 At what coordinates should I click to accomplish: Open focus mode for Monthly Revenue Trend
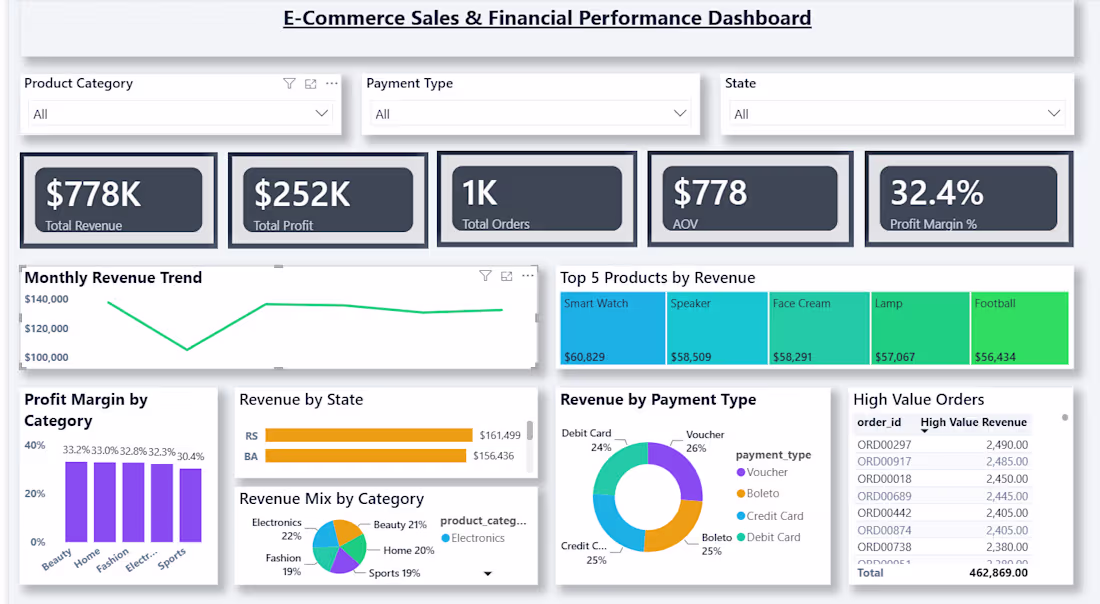pyautogui.click(x=507, y=276)
